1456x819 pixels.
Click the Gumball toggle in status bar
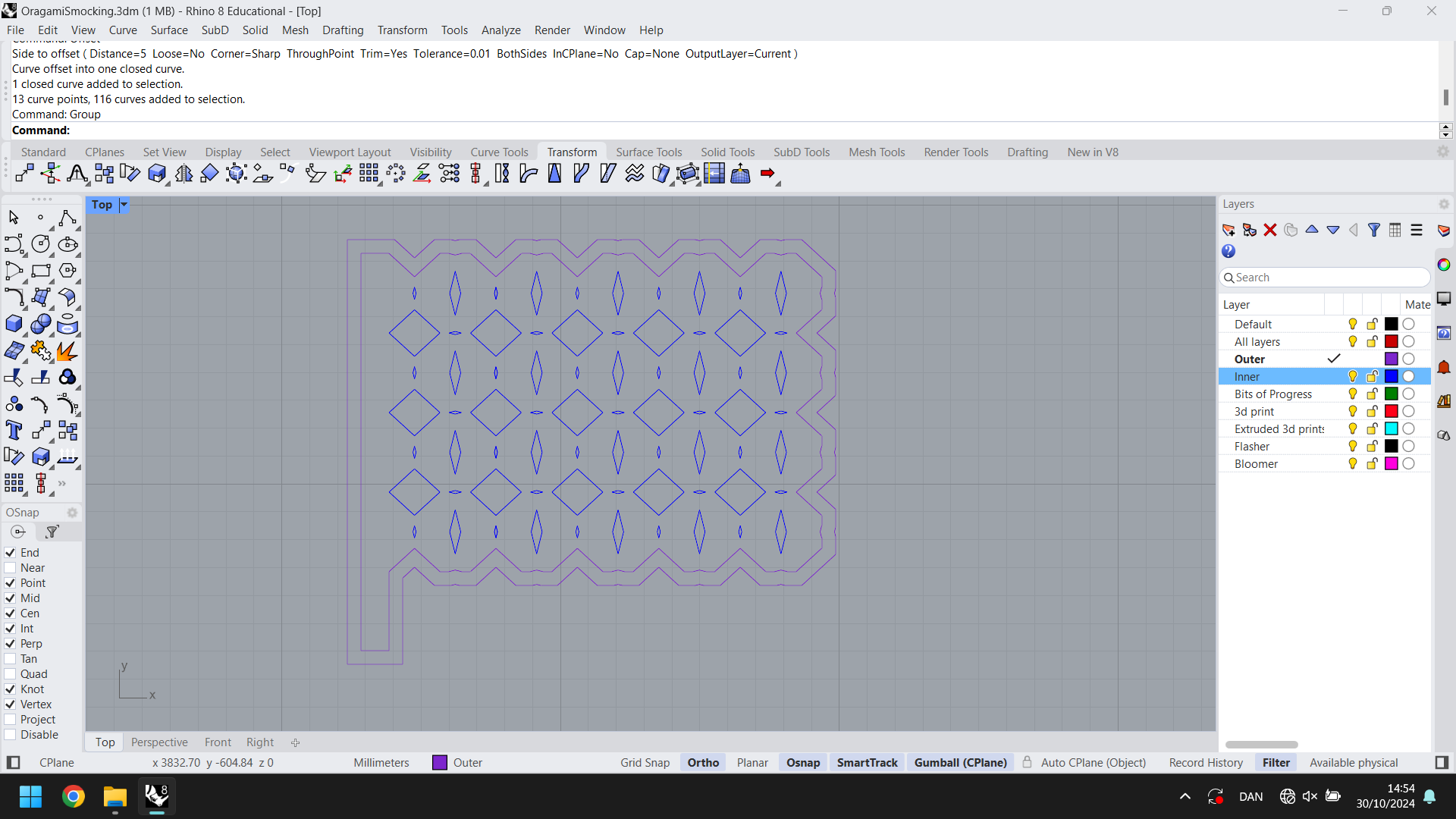click(960, 762)
